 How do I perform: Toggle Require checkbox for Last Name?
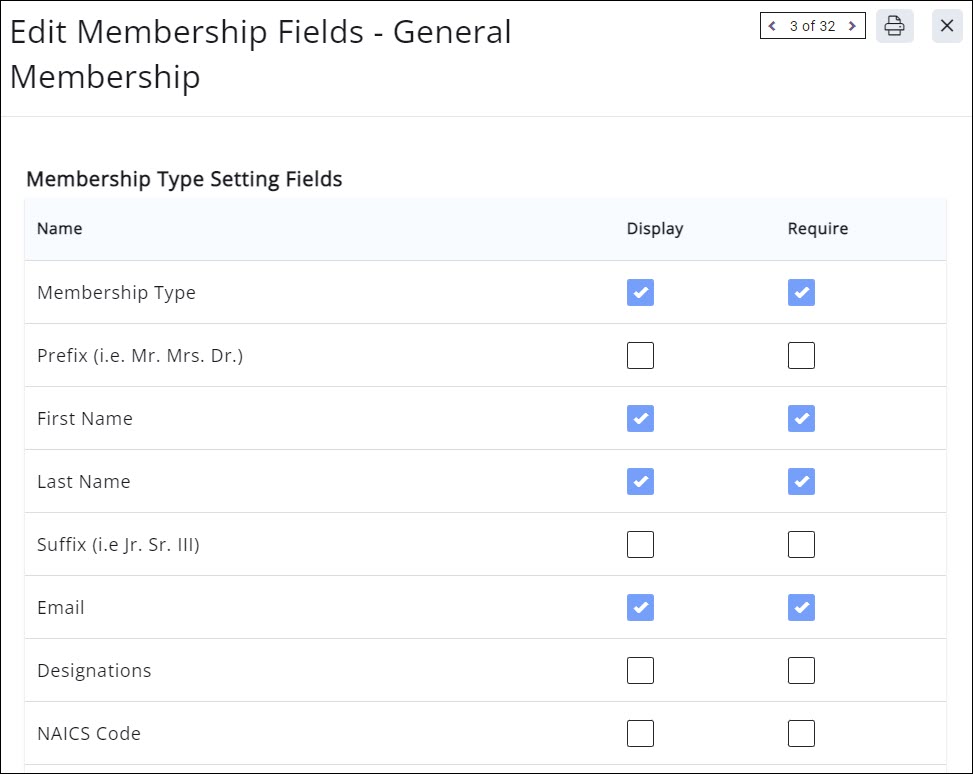tap(801, 482)
